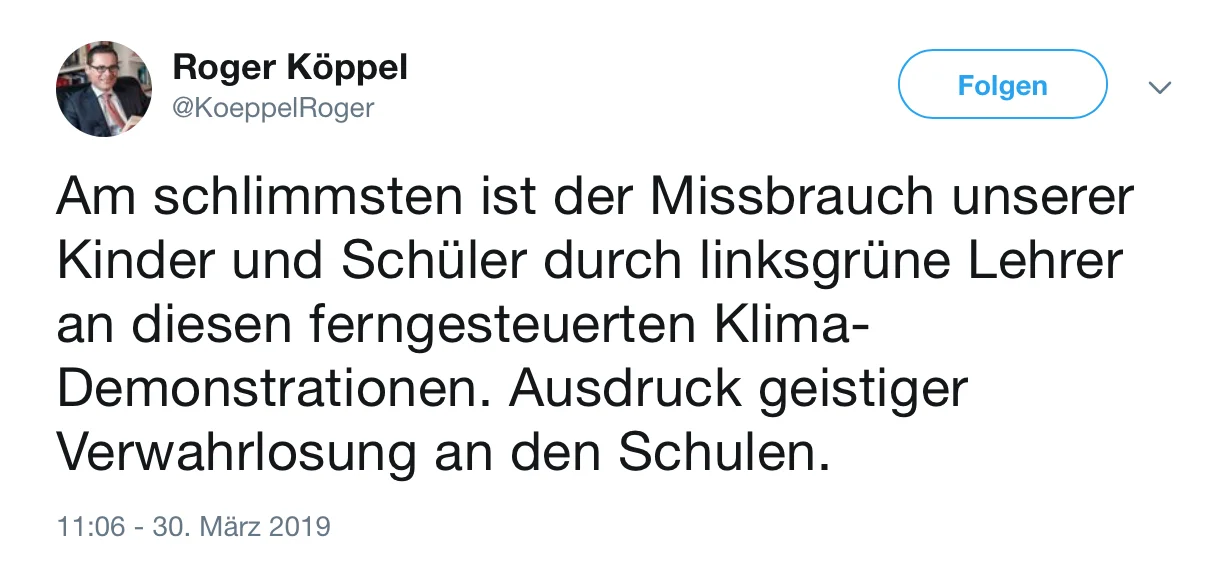
Task: Click Roger Köppel's profile avatar photo
Action: click(x=104, y=89)
